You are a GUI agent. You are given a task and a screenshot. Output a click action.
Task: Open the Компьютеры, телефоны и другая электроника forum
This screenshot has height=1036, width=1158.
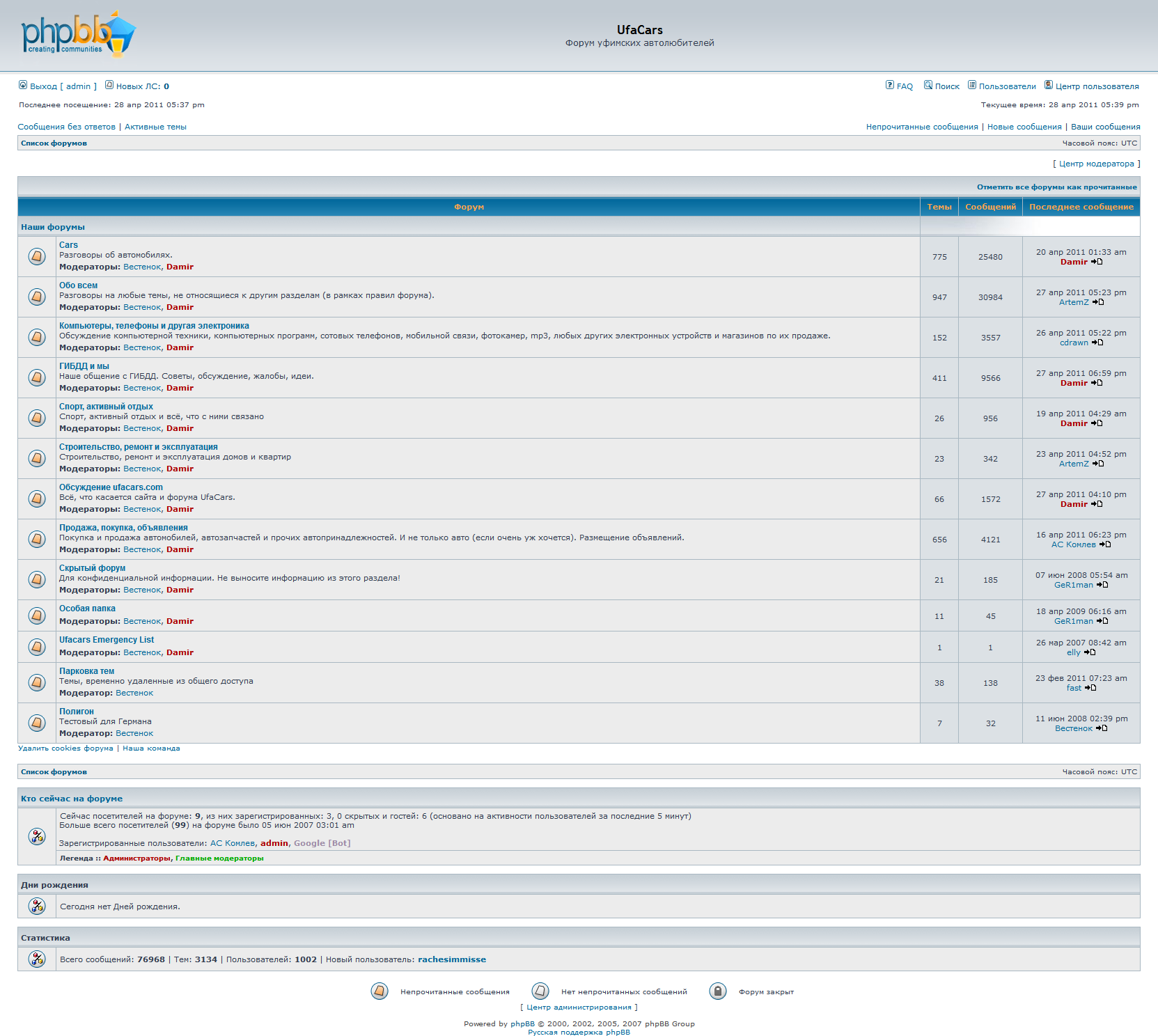click(154, 326)
